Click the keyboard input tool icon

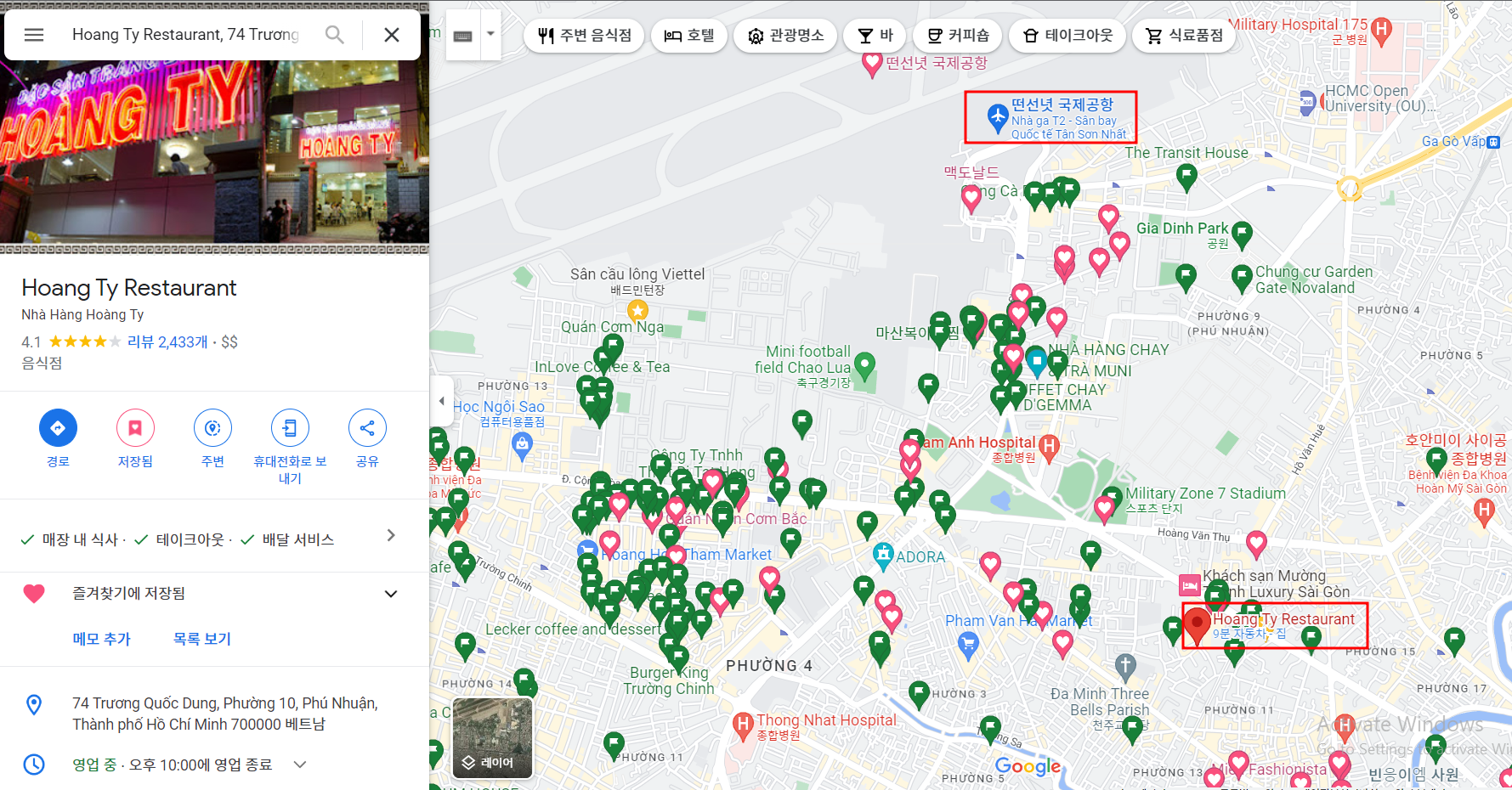(463, 36)
